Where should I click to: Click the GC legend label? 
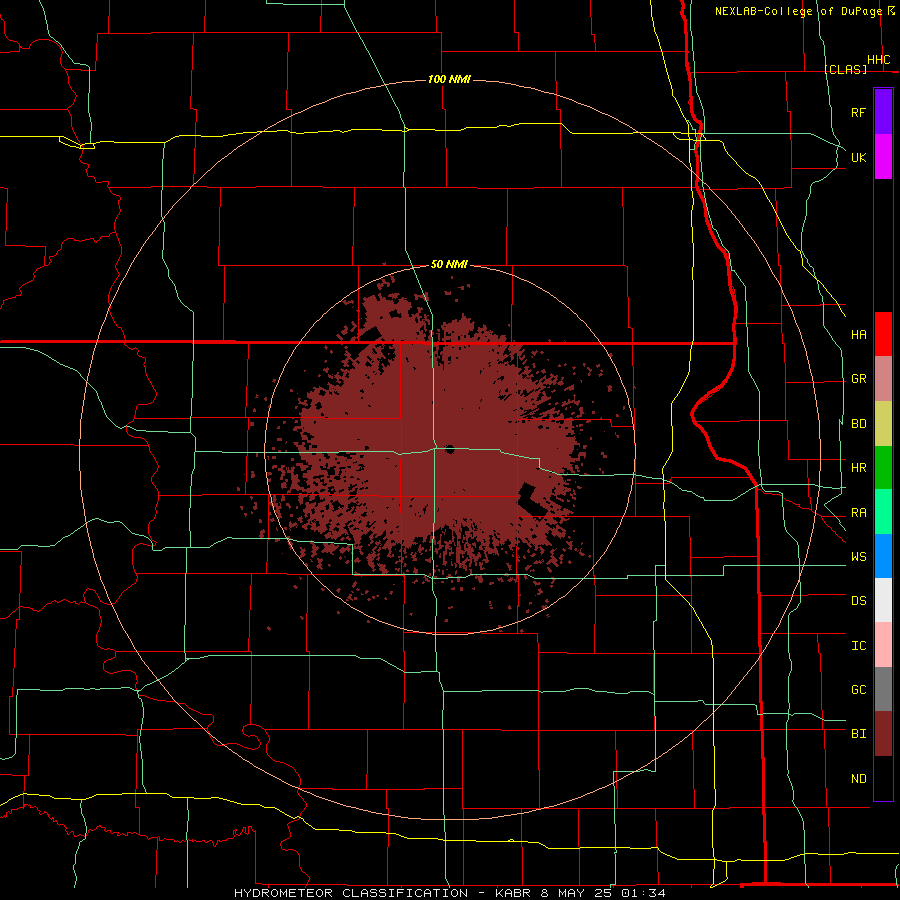click(858, 690)
